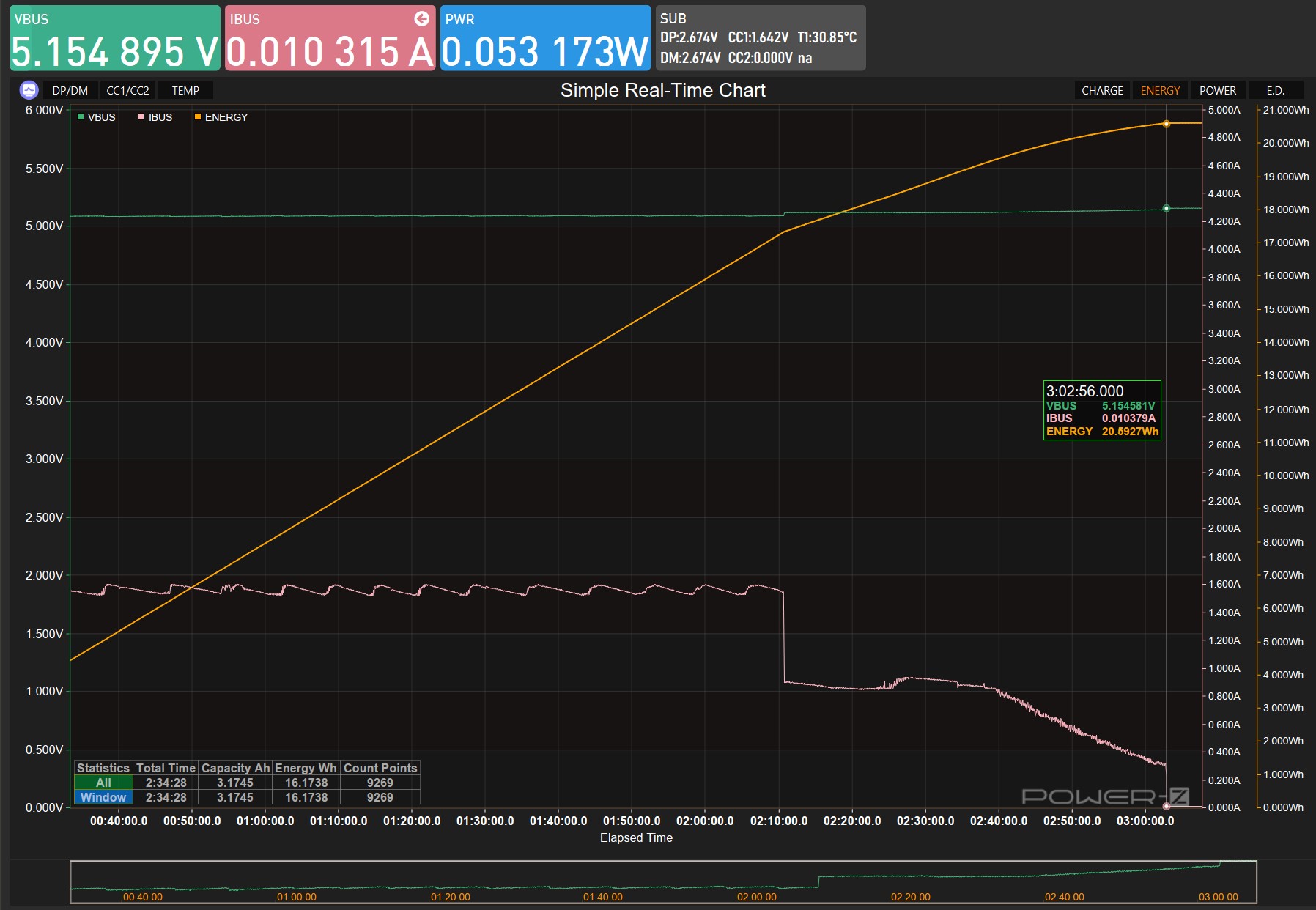Click the Statistics column header
Image resolution: width=1316 pixels, height=910 pixels.
tap(103, 768)
